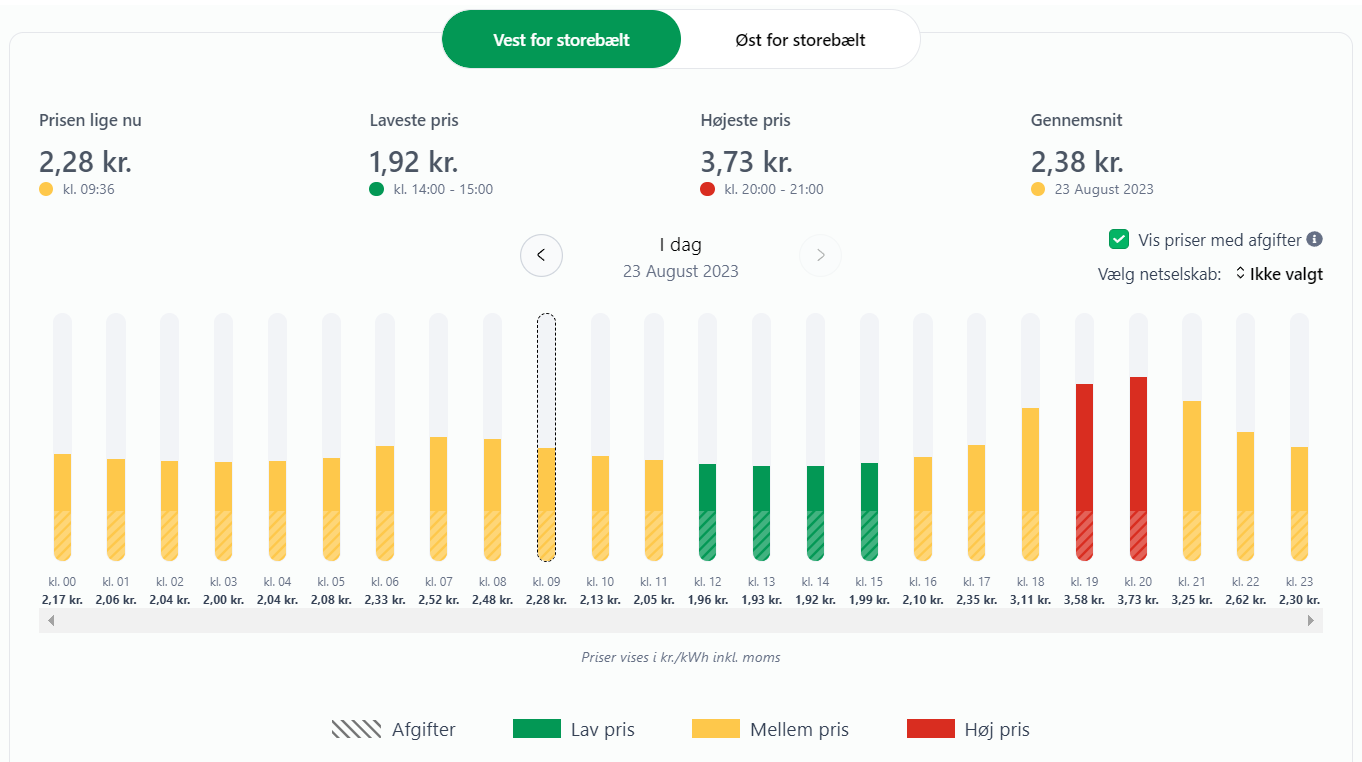Screen dimensions: 1362x762
Task: Click the green Lav pris legend swatch
Action: (x=536, y=729)
